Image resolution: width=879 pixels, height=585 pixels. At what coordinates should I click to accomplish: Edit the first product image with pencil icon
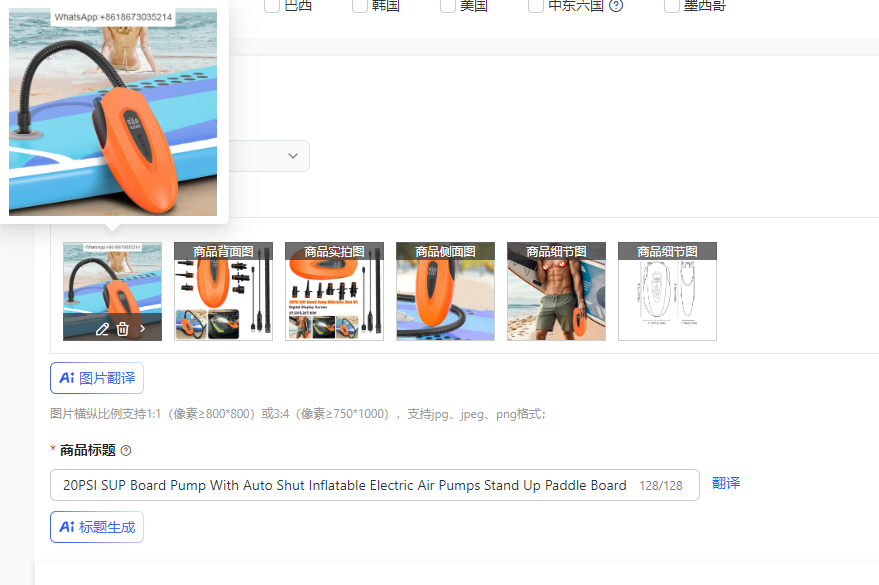tap(102, 329)
